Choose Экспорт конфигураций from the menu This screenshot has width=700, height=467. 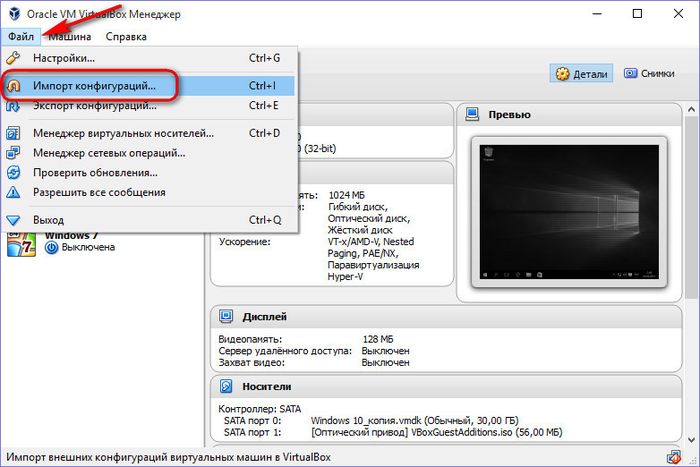tap(94, 106)
